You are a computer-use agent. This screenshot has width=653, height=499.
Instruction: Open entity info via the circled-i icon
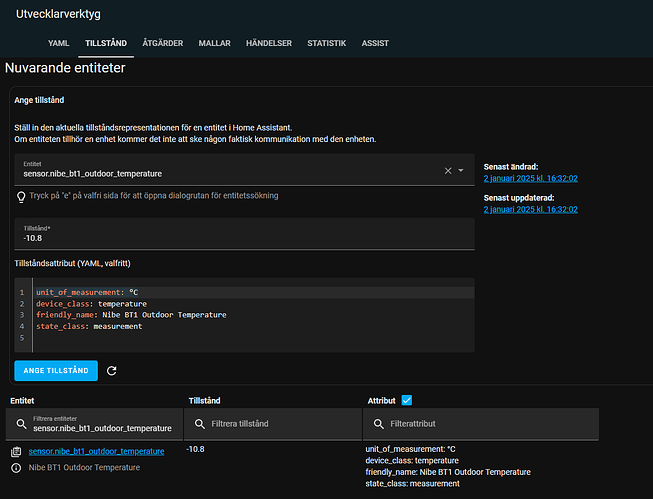tap(16, 467)
